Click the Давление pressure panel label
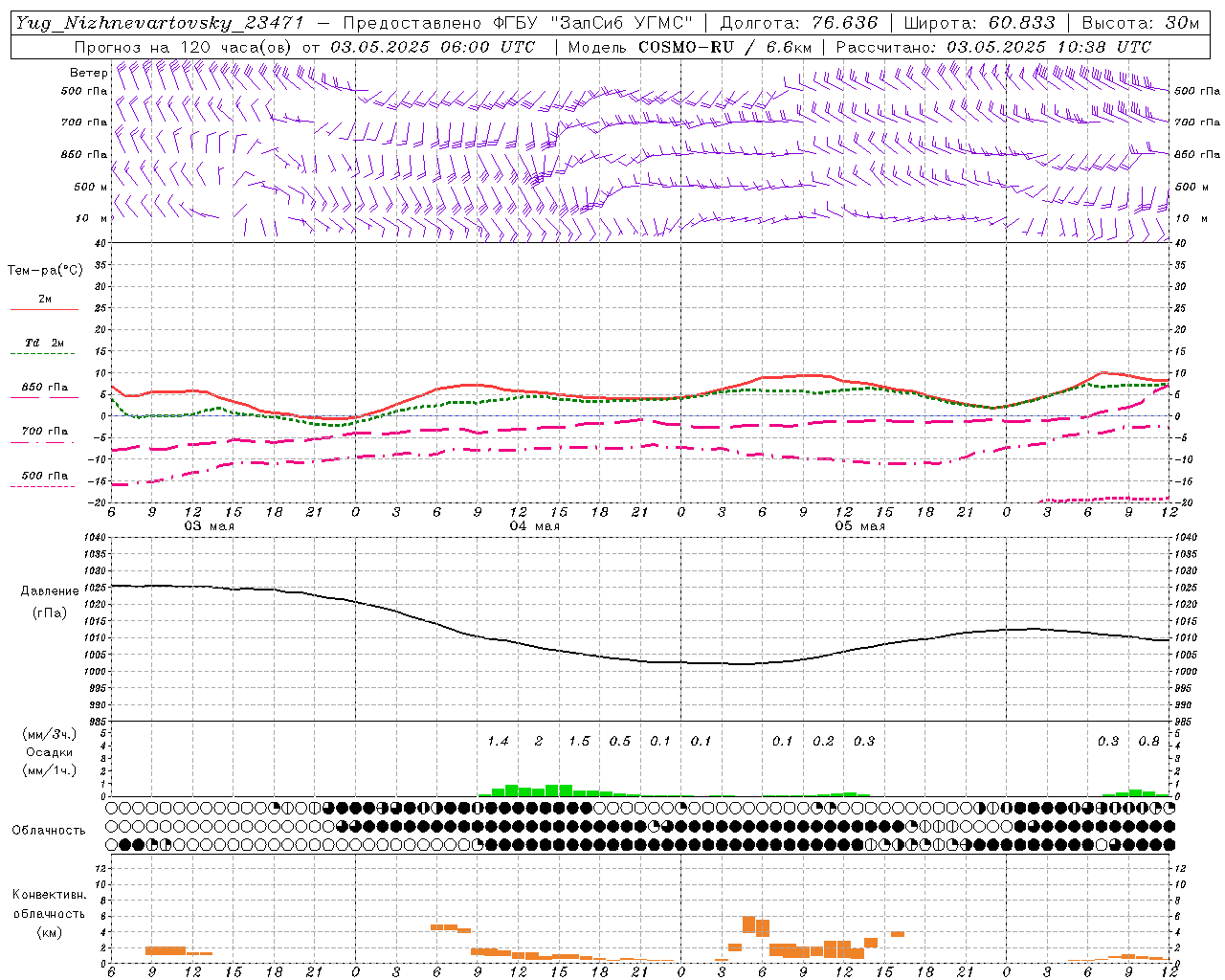Screen dimensions: 1225x980 (x=50, y=591)
